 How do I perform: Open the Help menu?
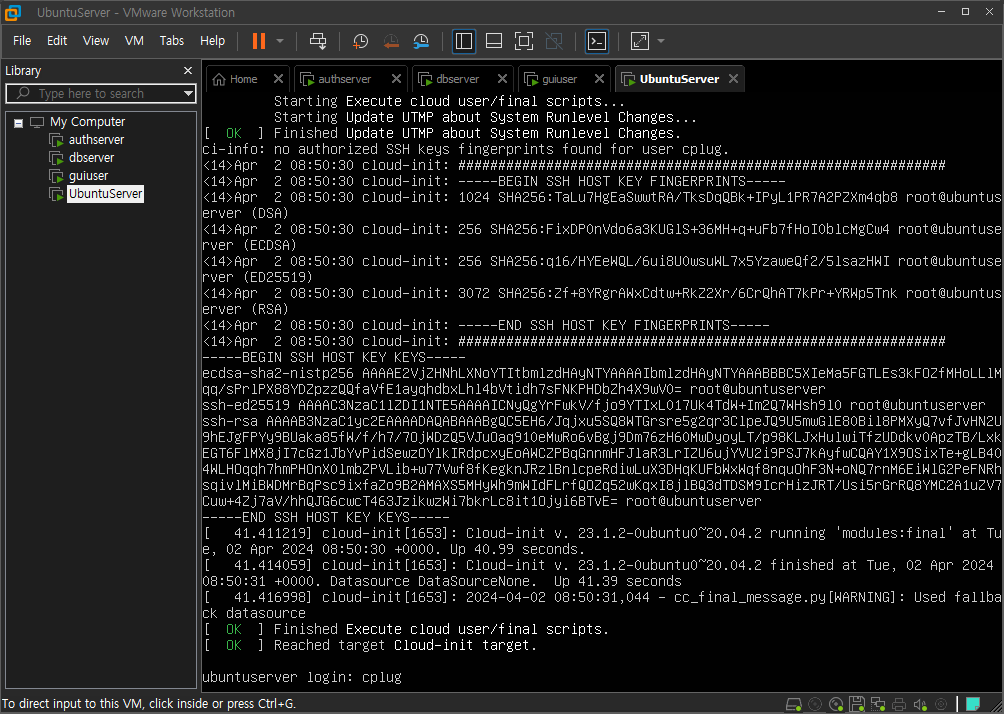213,40
